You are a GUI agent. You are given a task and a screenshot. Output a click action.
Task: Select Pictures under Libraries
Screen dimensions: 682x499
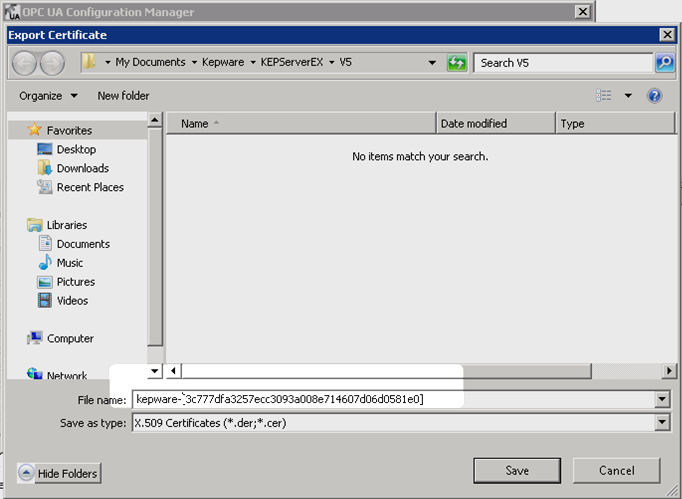76,281
